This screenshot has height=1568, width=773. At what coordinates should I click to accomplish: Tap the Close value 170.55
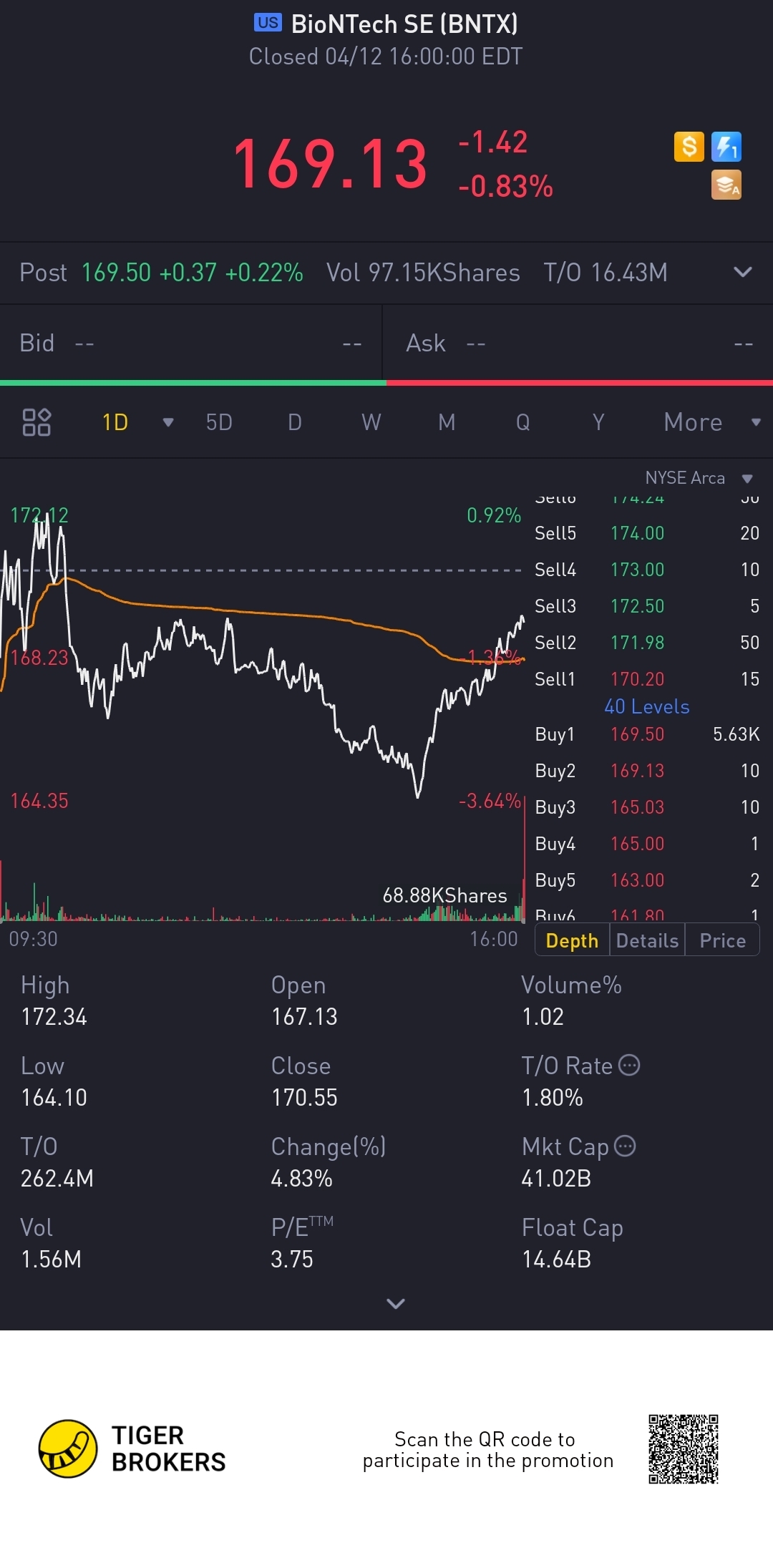pyautogui.click(x=304, y=1097)
